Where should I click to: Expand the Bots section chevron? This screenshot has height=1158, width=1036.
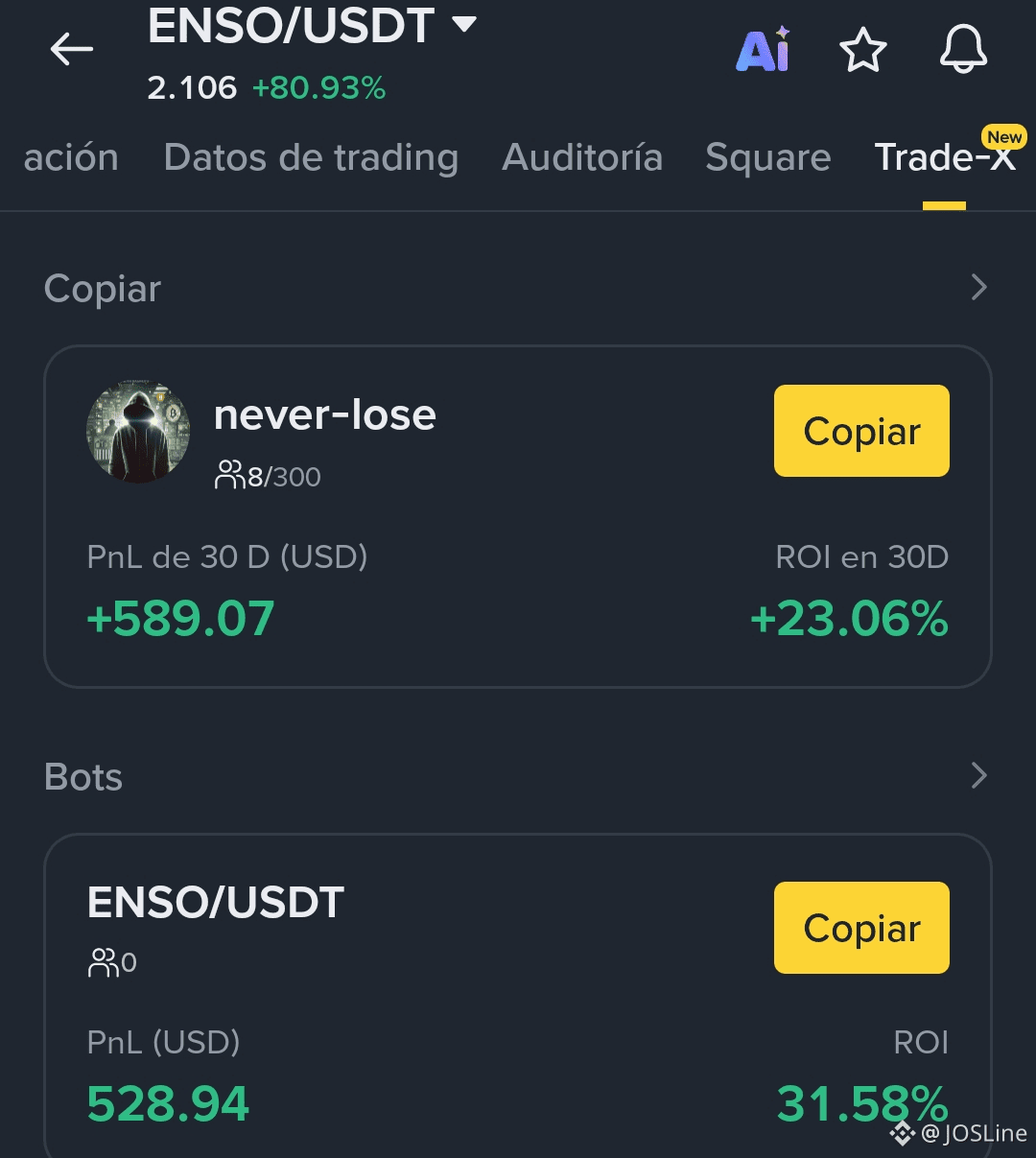click(x=978, y=775)
